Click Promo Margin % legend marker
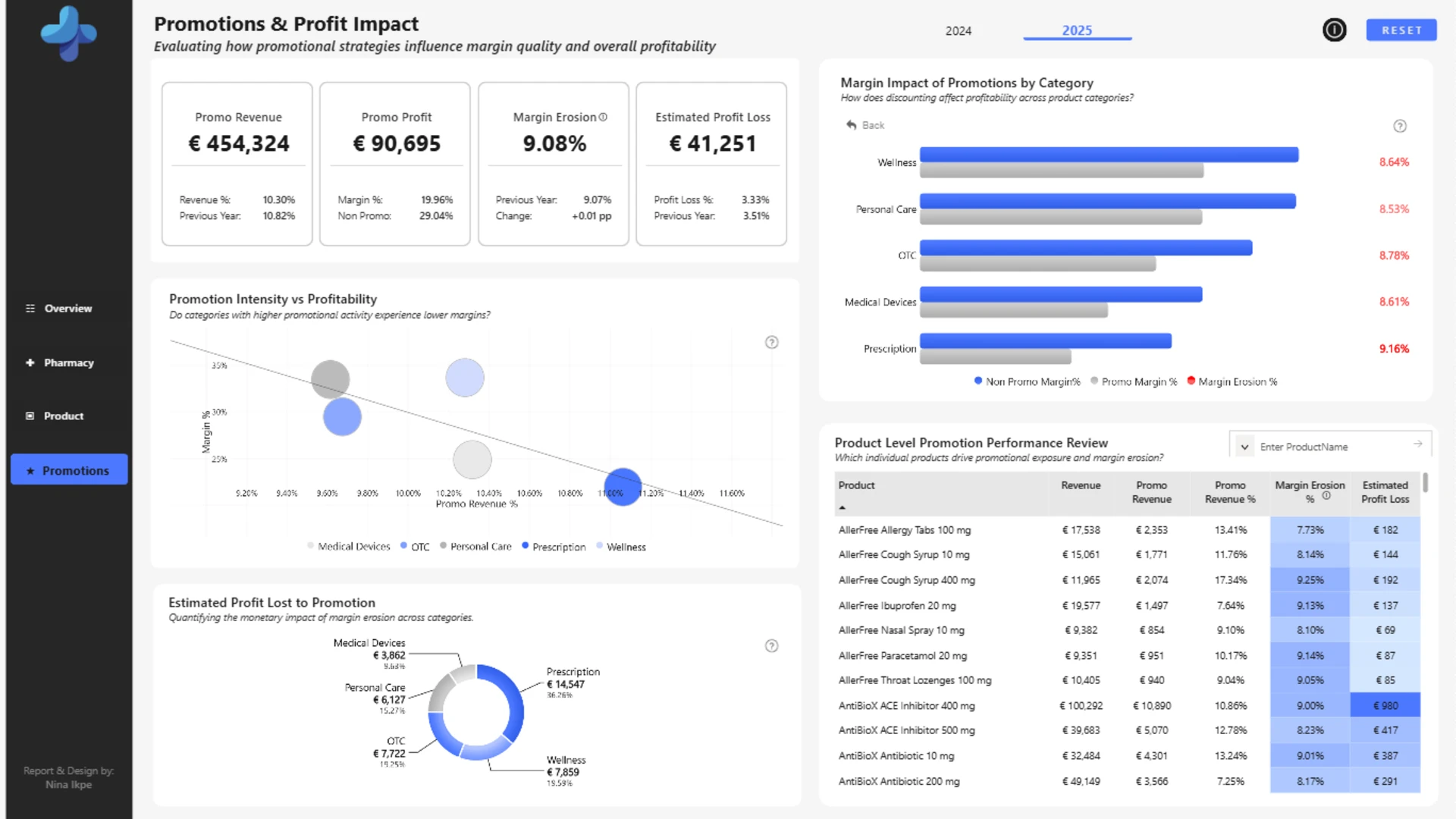1456x819 pixels. pyautogui.click(x=1094, y=381)
